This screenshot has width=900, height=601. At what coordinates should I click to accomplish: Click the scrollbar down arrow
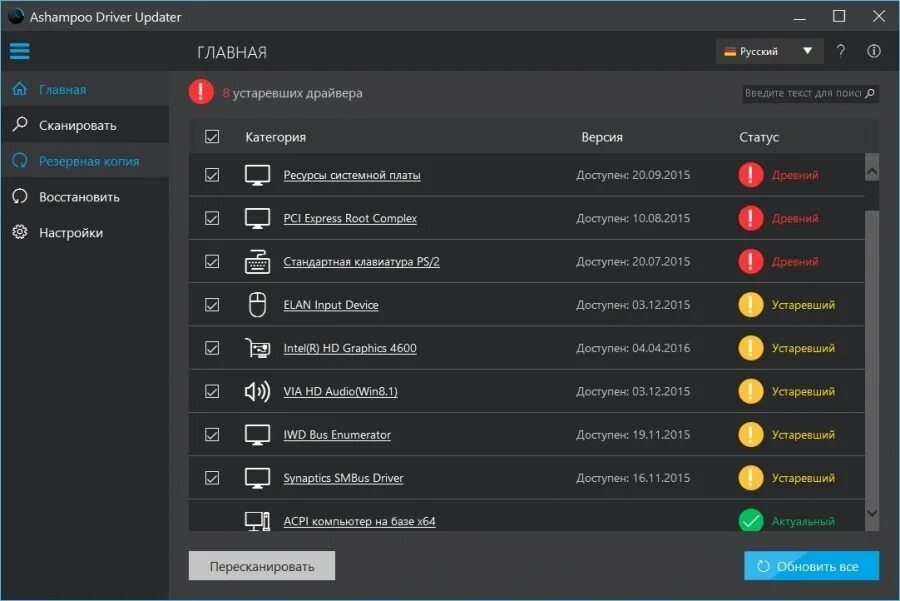(871, 513)
